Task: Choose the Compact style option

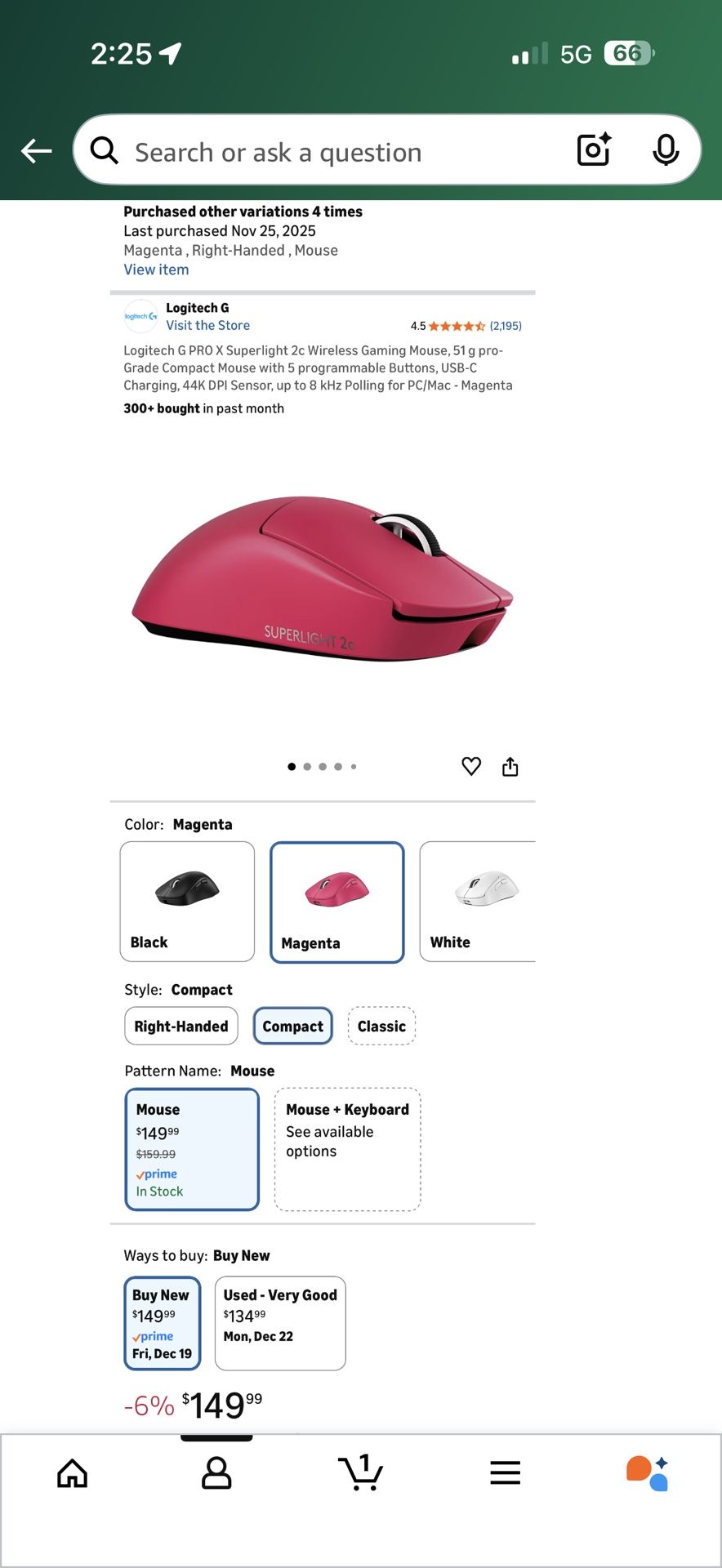Action: [x=293, y=1026]
